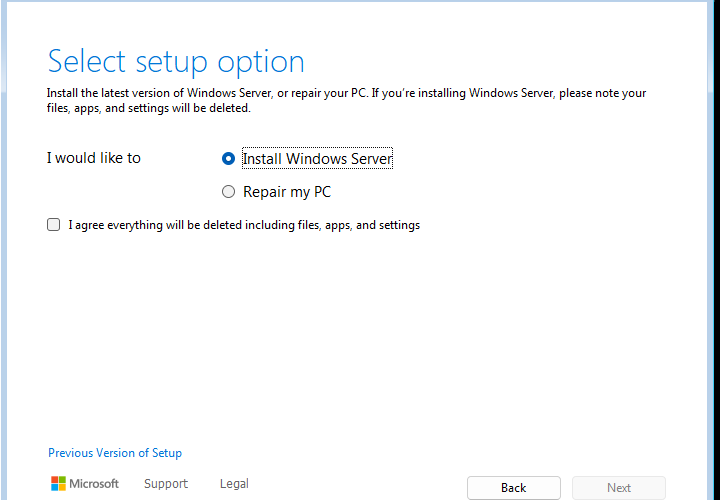
Task: Open the Support link in footer
Action: 166,483
